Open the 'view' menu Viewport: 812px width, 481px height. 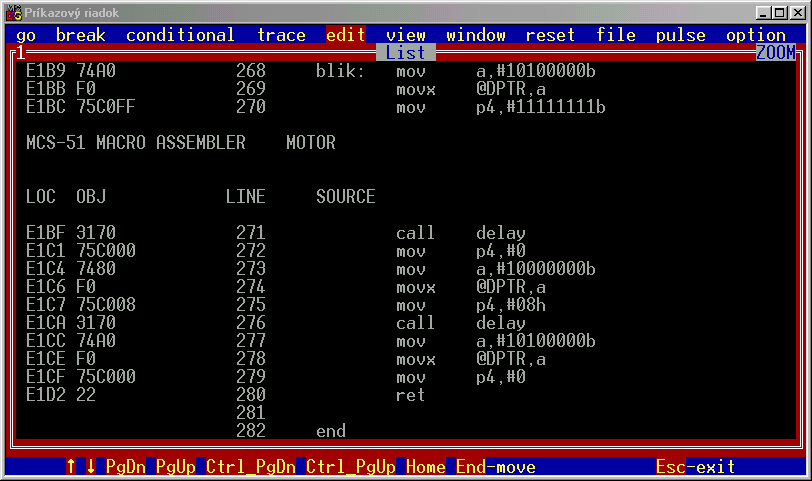point(405,35)
